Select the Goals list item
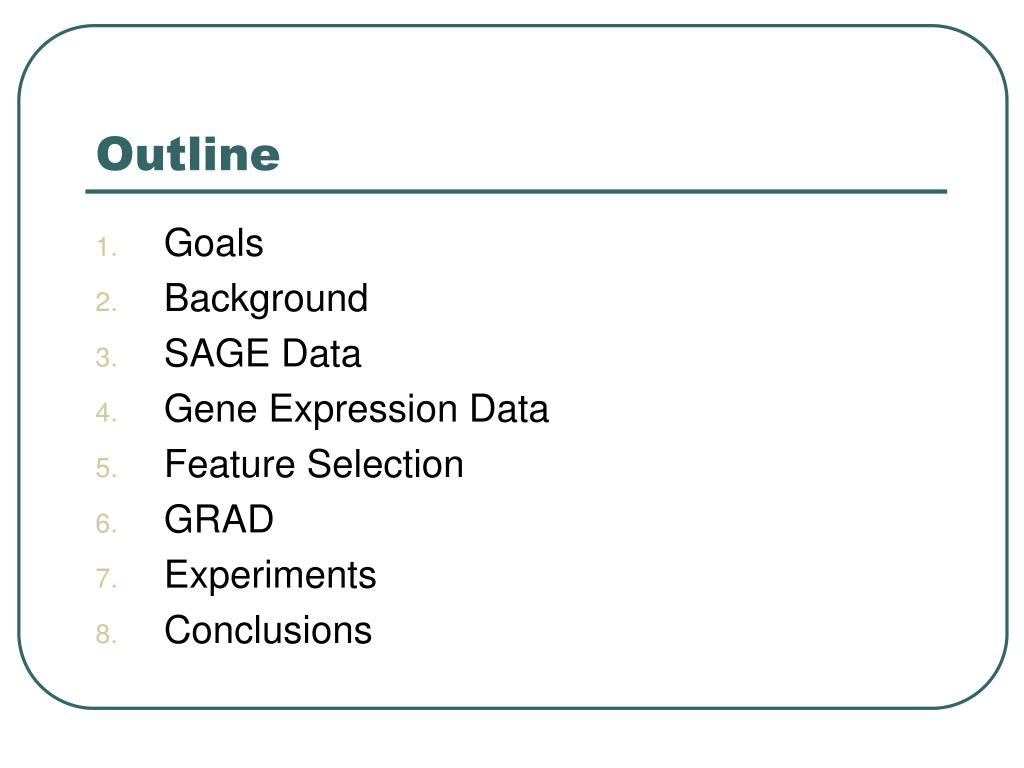Image resolution: width=1024 pixels, height=768 pixels. click(214, 244)
